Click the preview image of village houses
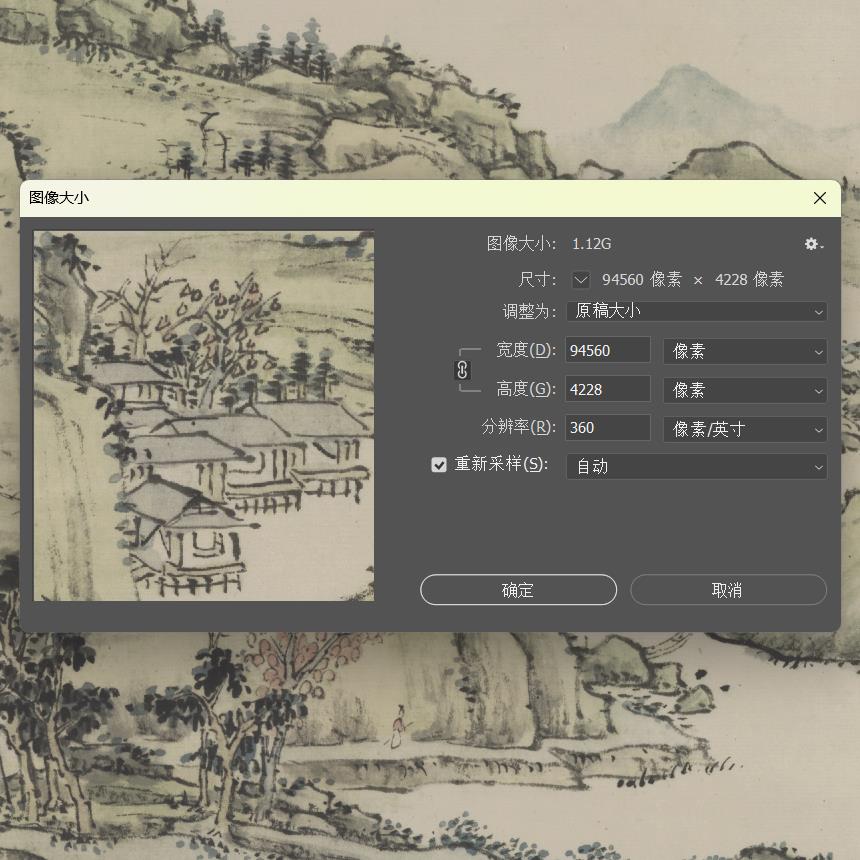This screenshot has width=860, height=860. click(204, 416)
